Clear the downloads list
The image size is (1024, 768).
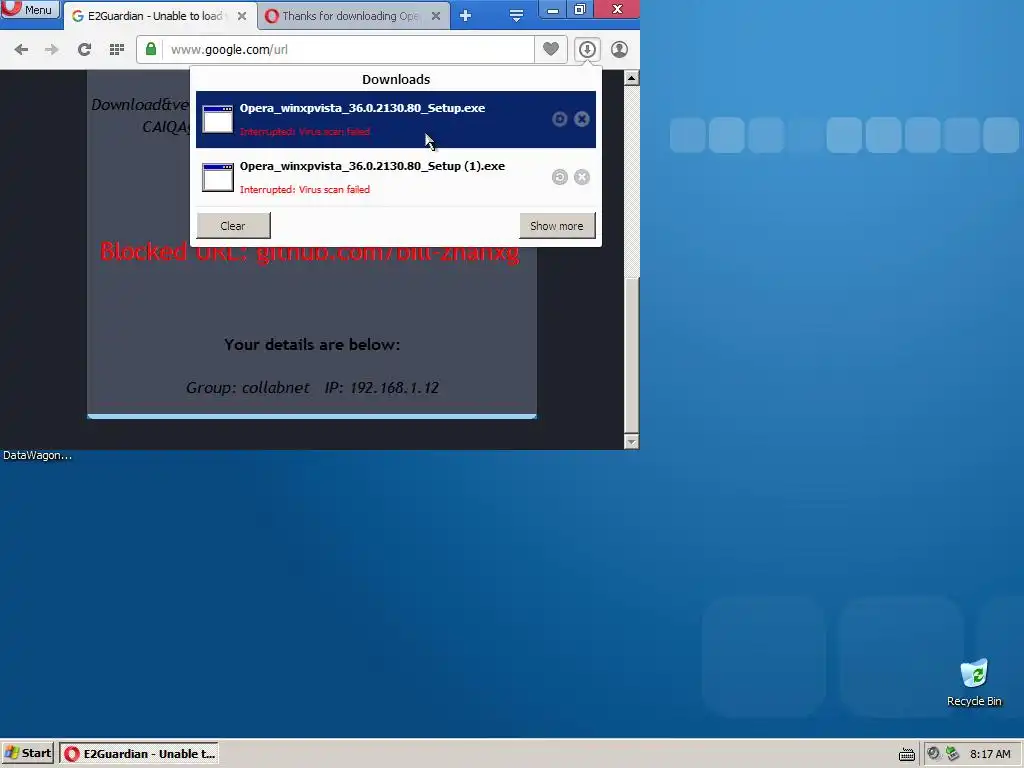click(x=233, y=226)
